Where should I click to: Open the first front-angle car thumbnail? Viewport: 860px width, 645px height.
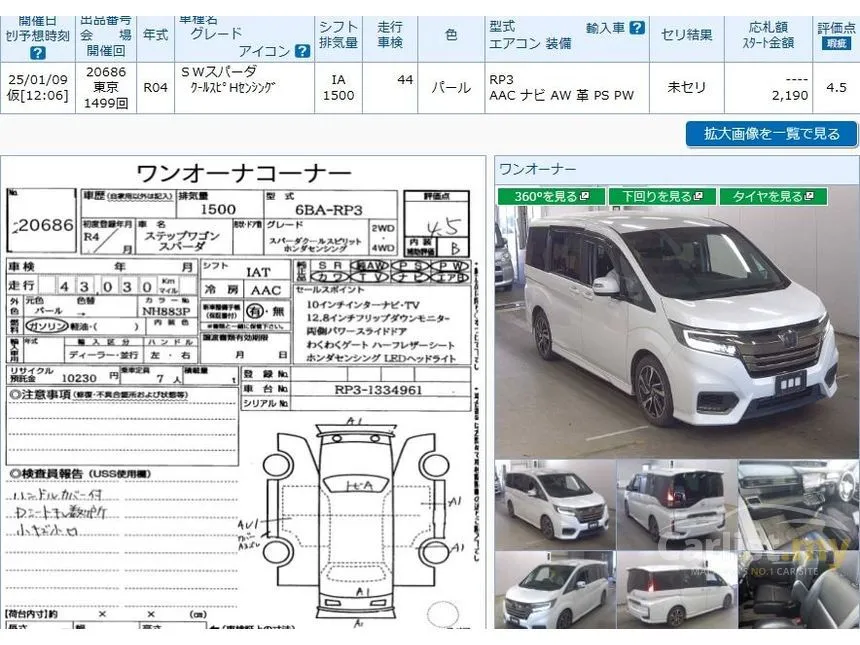[555, 505]
